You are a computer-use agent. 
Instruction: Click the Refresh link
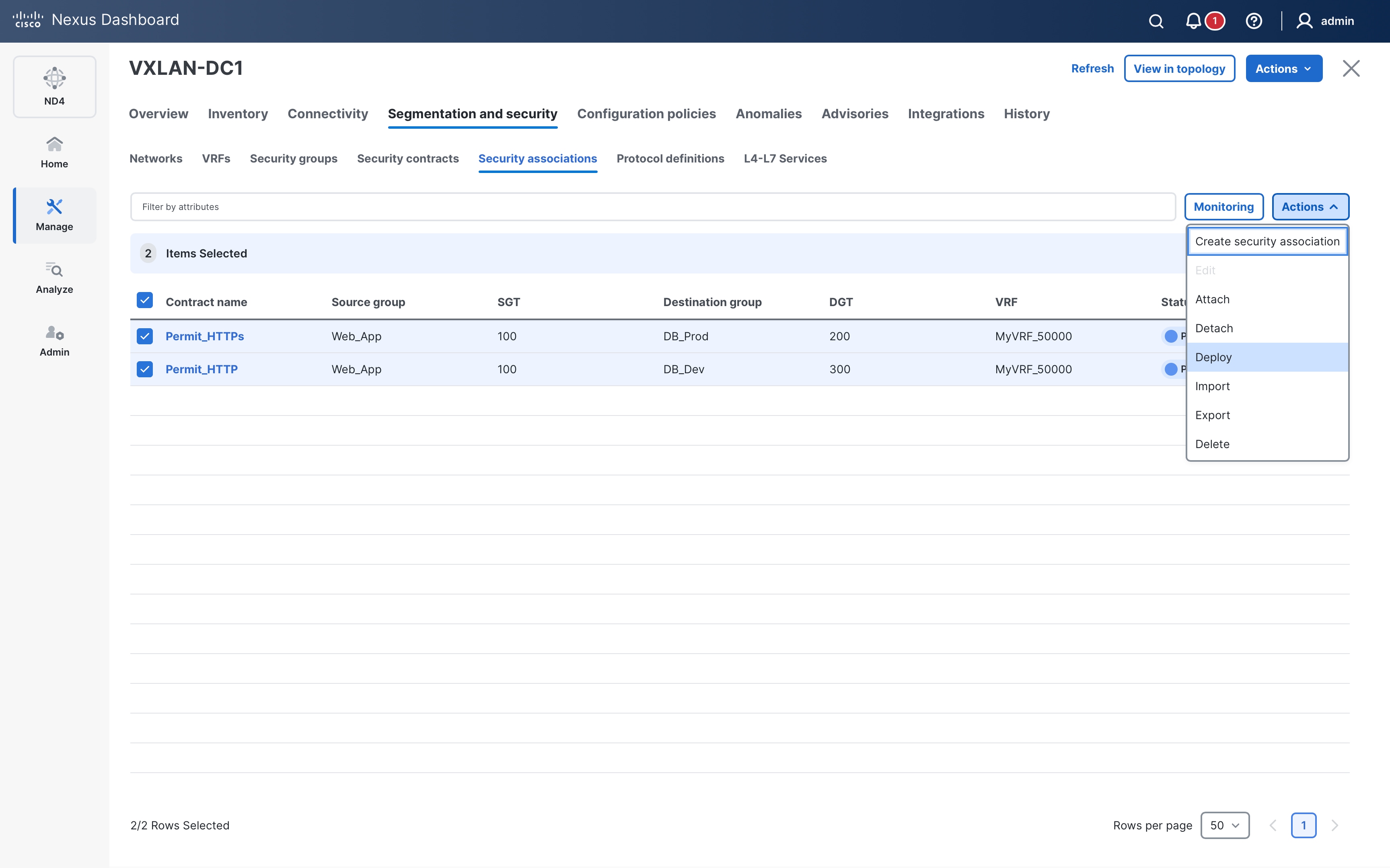point(1092,68)
